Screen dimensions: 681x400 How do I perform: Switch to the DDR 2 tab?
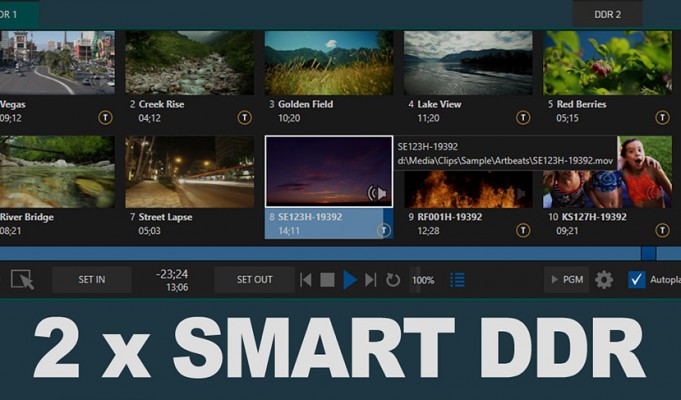[608, 14]
